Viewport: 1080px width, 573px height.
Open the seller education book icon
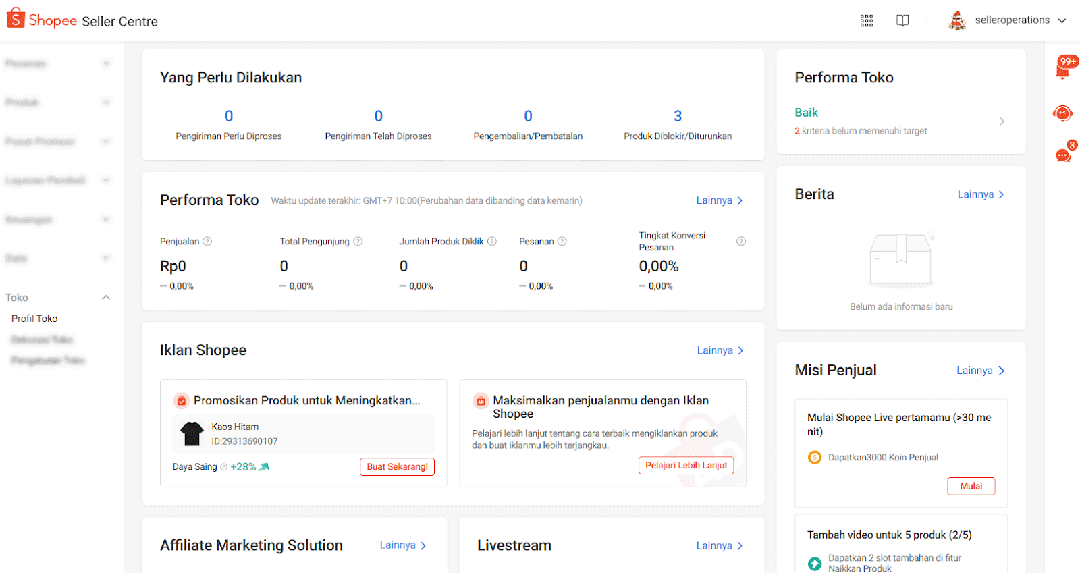[x=903, y=20]
